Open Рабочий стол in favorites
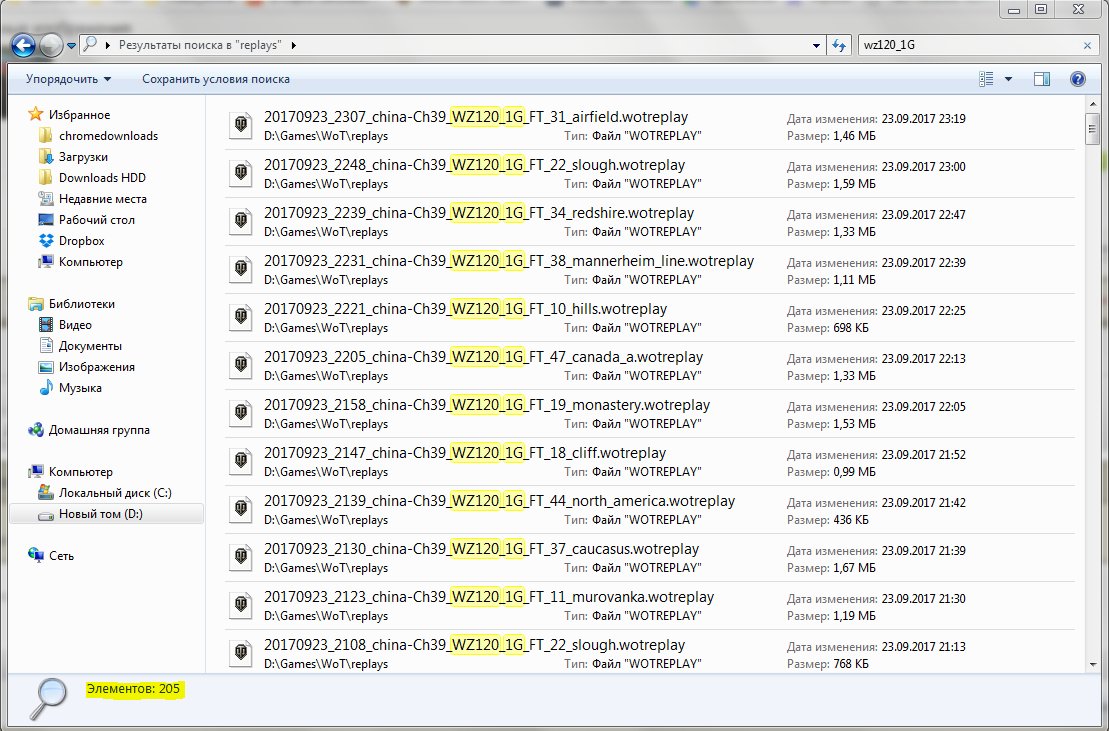The width and height of the screenshot is (1109, 731). coord(96,220)
